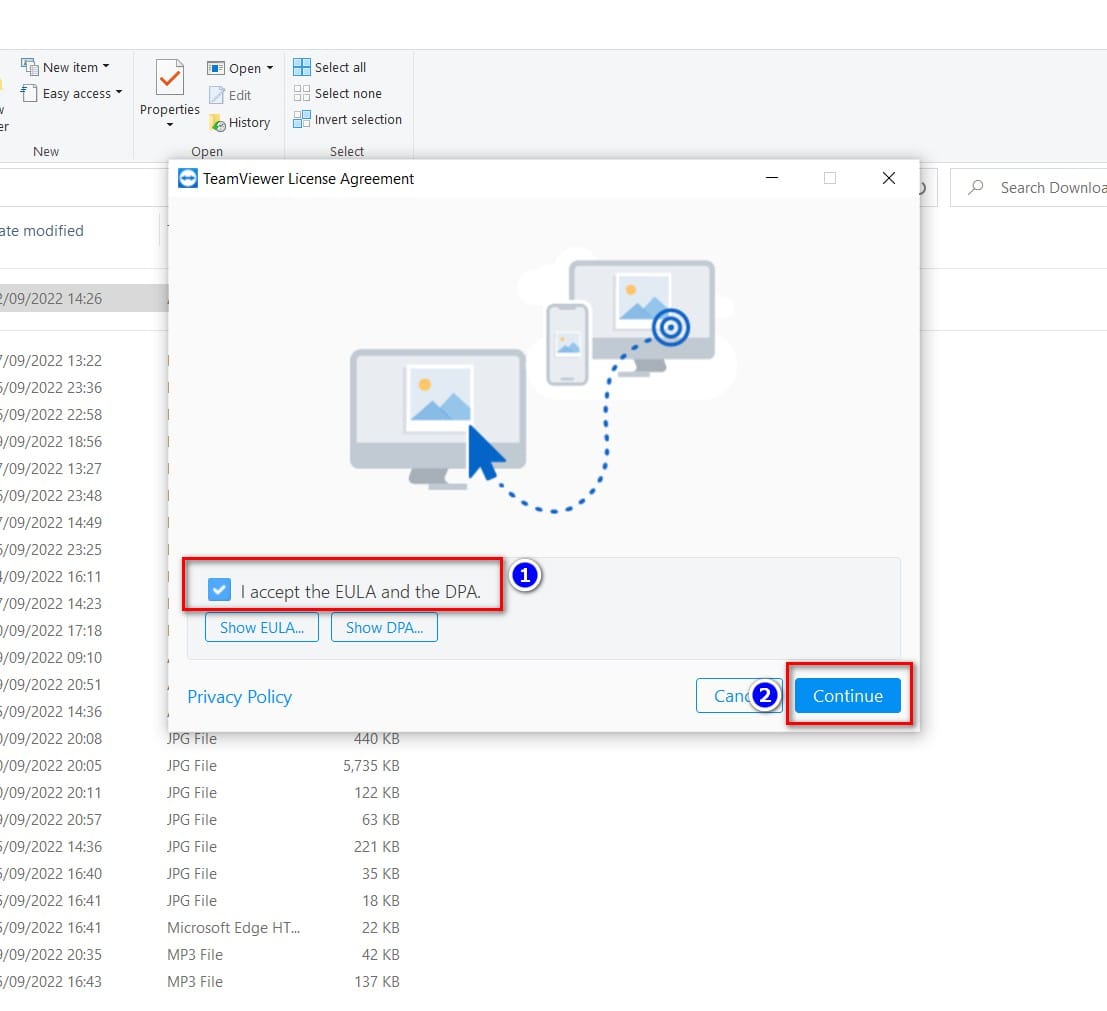Uncheck the EULA and DPA acceptance checkbox
1107x1011 pixels.
220,590
